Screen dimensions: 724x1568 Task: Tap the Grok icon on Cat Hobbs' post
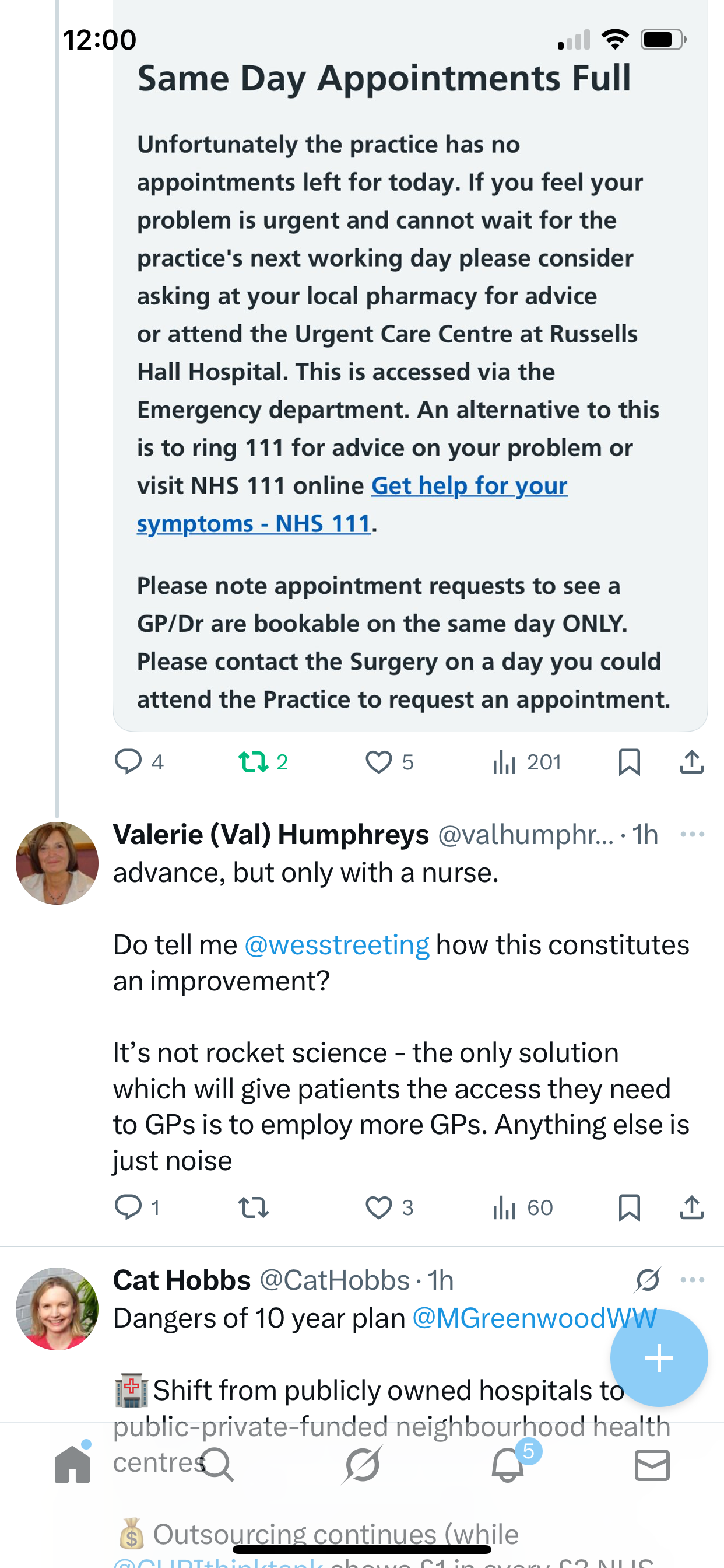click(648, 1280)
